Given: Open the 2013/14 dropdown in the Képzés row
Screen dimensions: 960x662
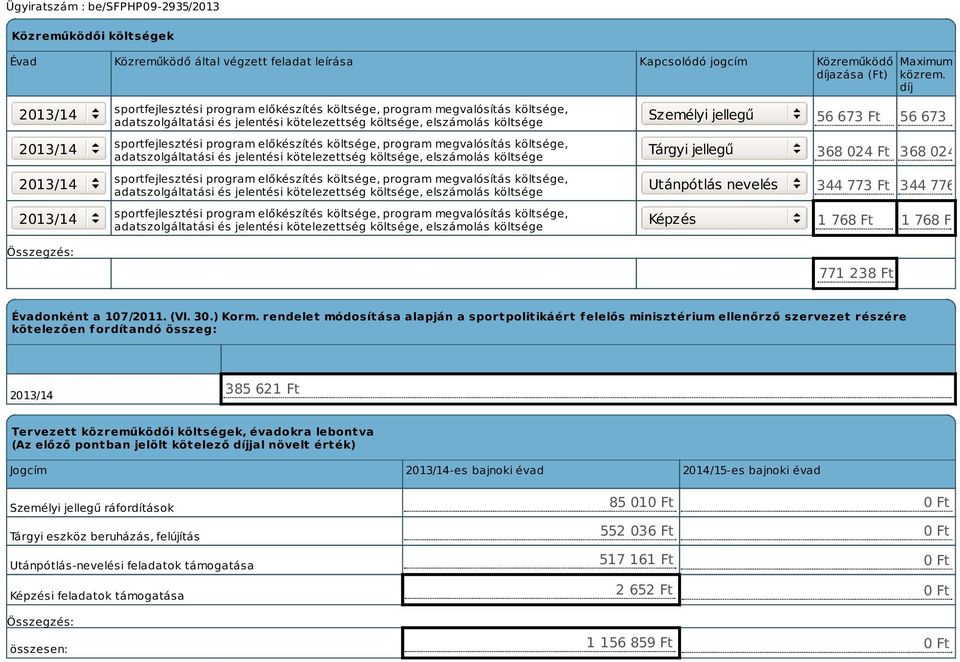Looking at the screenshot, I should tap(59, 219).
